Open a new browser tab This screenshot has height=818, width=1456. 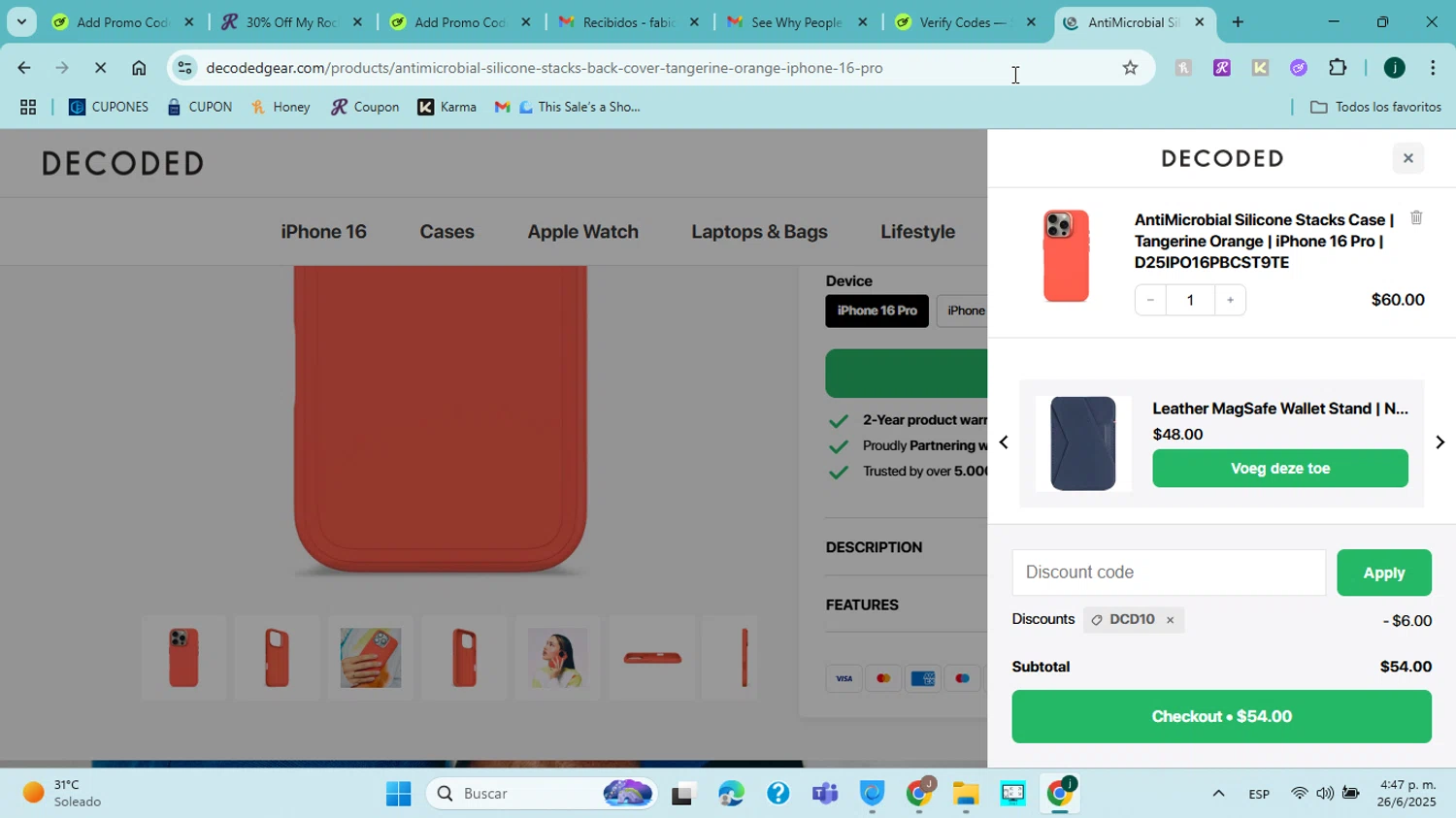(x=1238, y=22)
